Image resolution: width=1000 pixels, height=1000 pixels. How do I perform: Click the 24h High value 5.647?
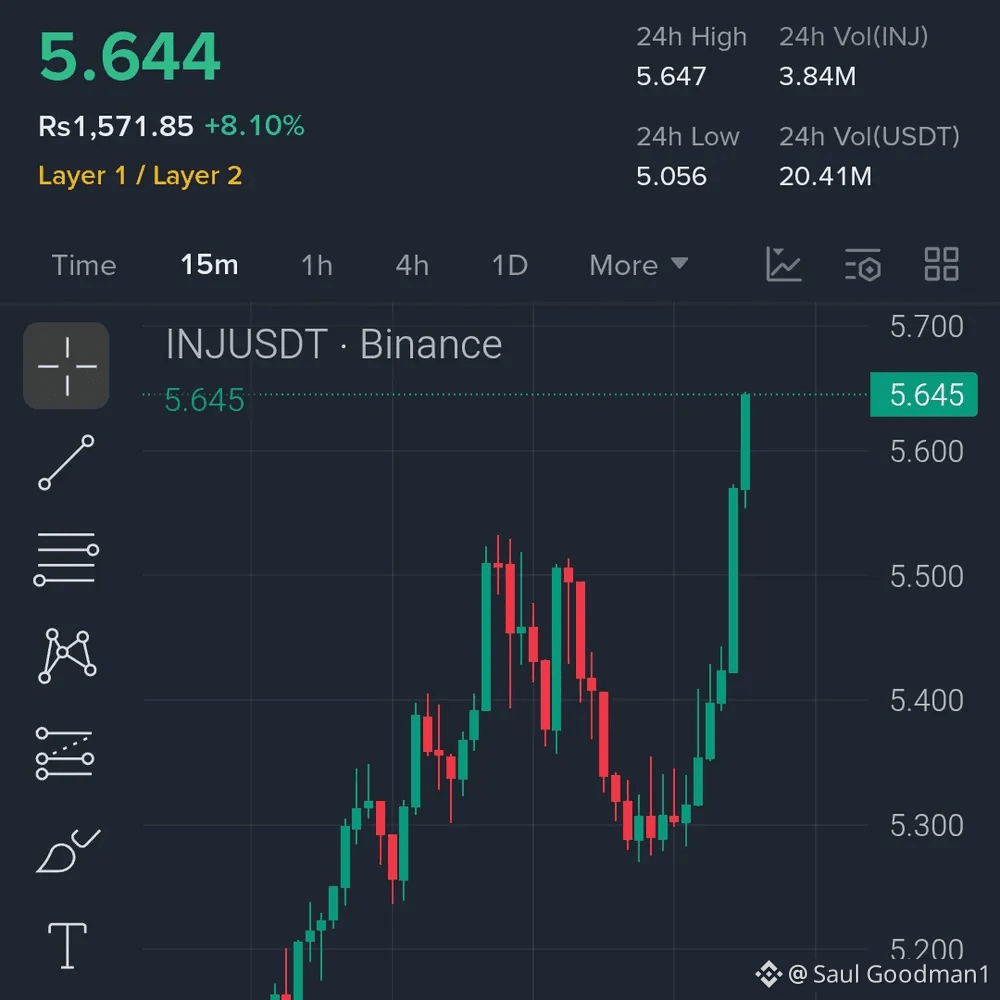point(672,77)
